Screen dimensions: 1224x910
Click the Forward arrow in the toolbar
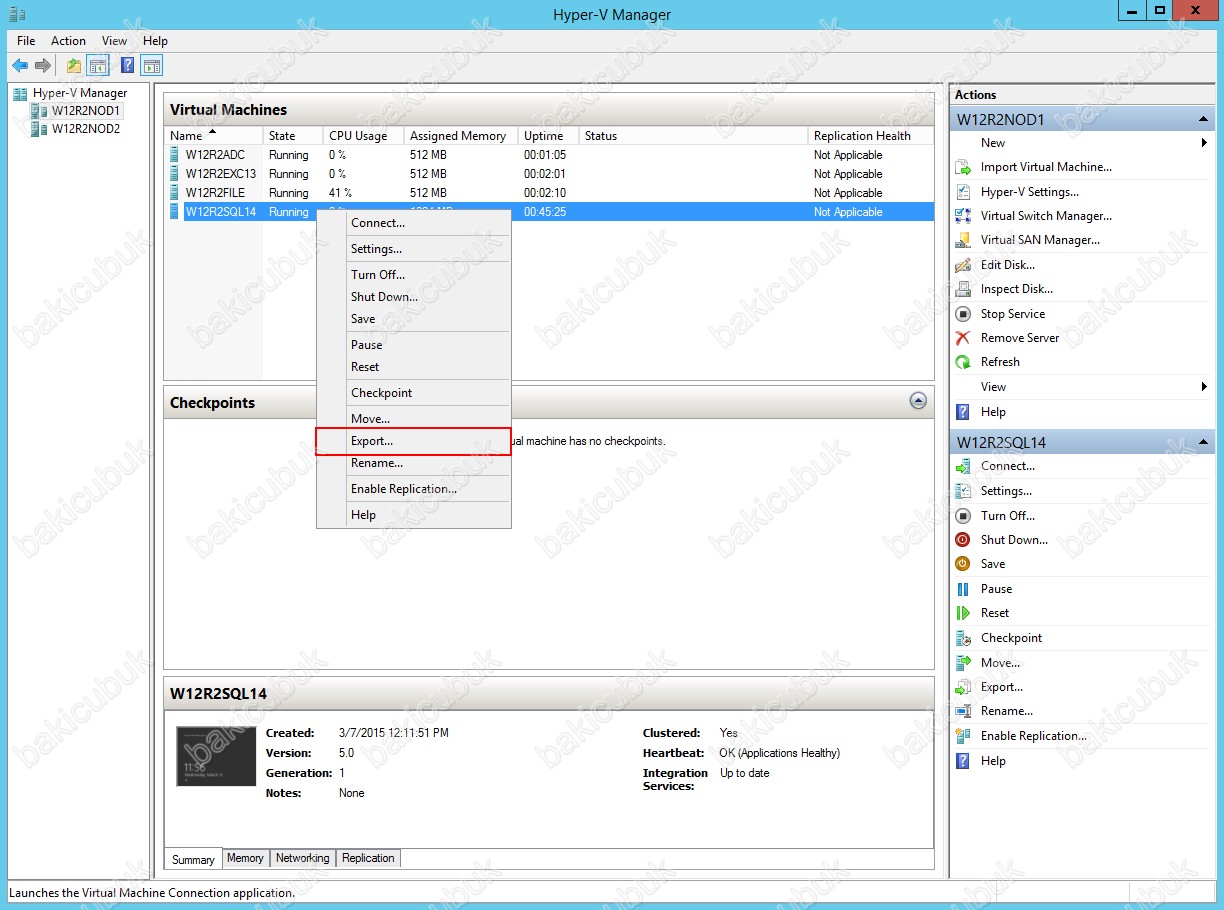point(43,66)
